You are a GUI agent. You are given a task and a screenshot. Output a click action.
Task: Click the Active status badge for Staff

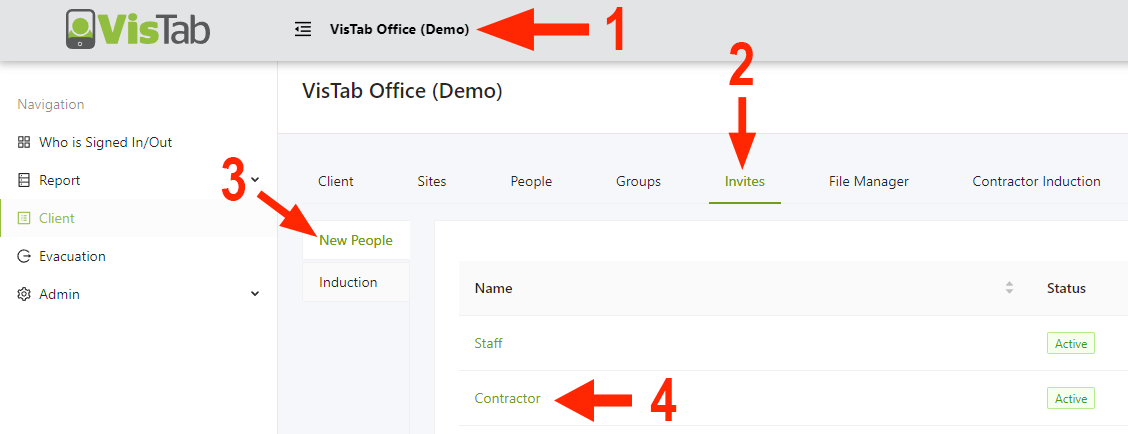[1070, 343]
